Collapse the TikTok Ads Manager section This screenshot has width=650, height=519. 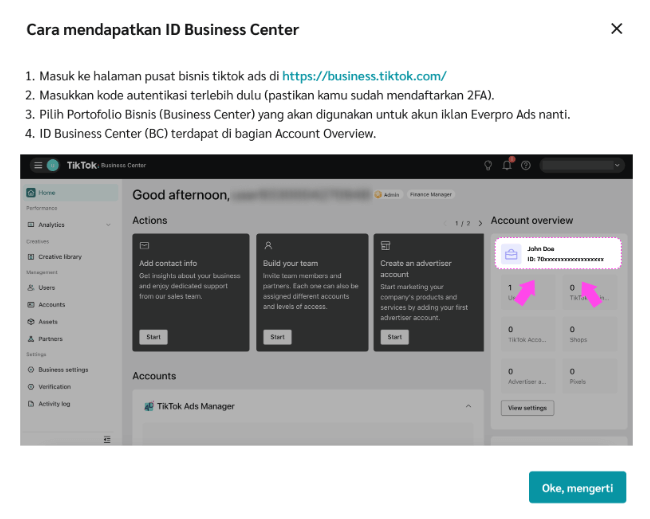point(468,406)
